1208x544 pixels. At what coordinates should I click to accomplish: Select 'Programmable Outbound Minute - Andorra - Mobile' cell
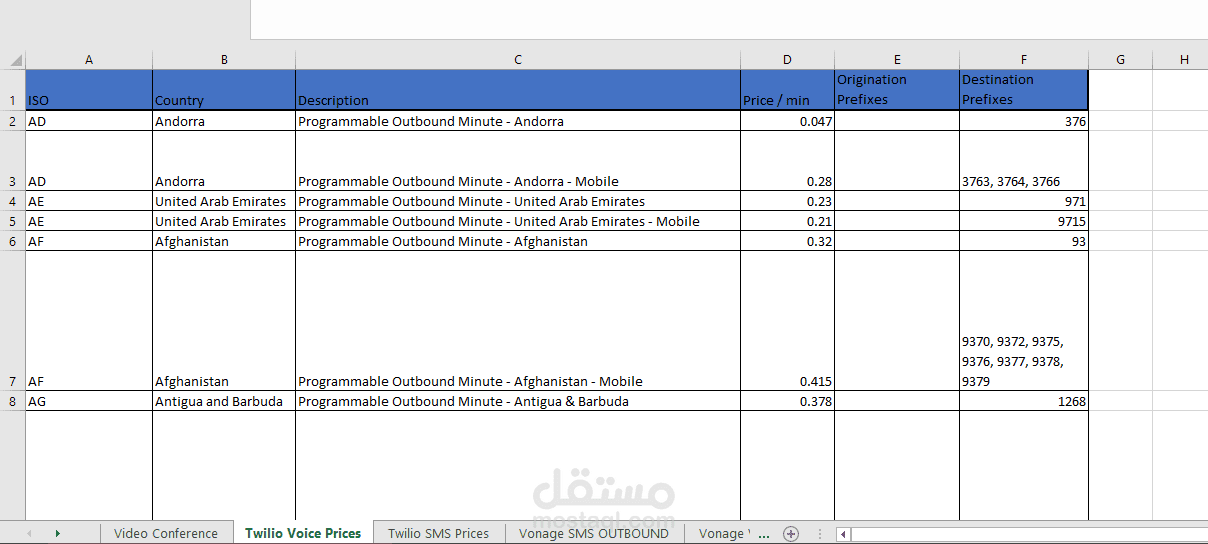(518, 161)
